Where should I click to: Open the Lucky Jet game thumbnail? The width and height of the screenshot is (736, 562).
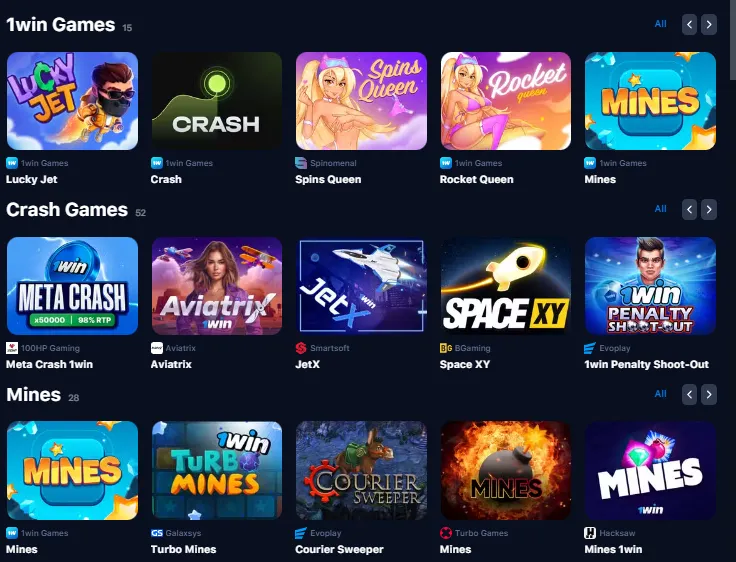point(72,101)
